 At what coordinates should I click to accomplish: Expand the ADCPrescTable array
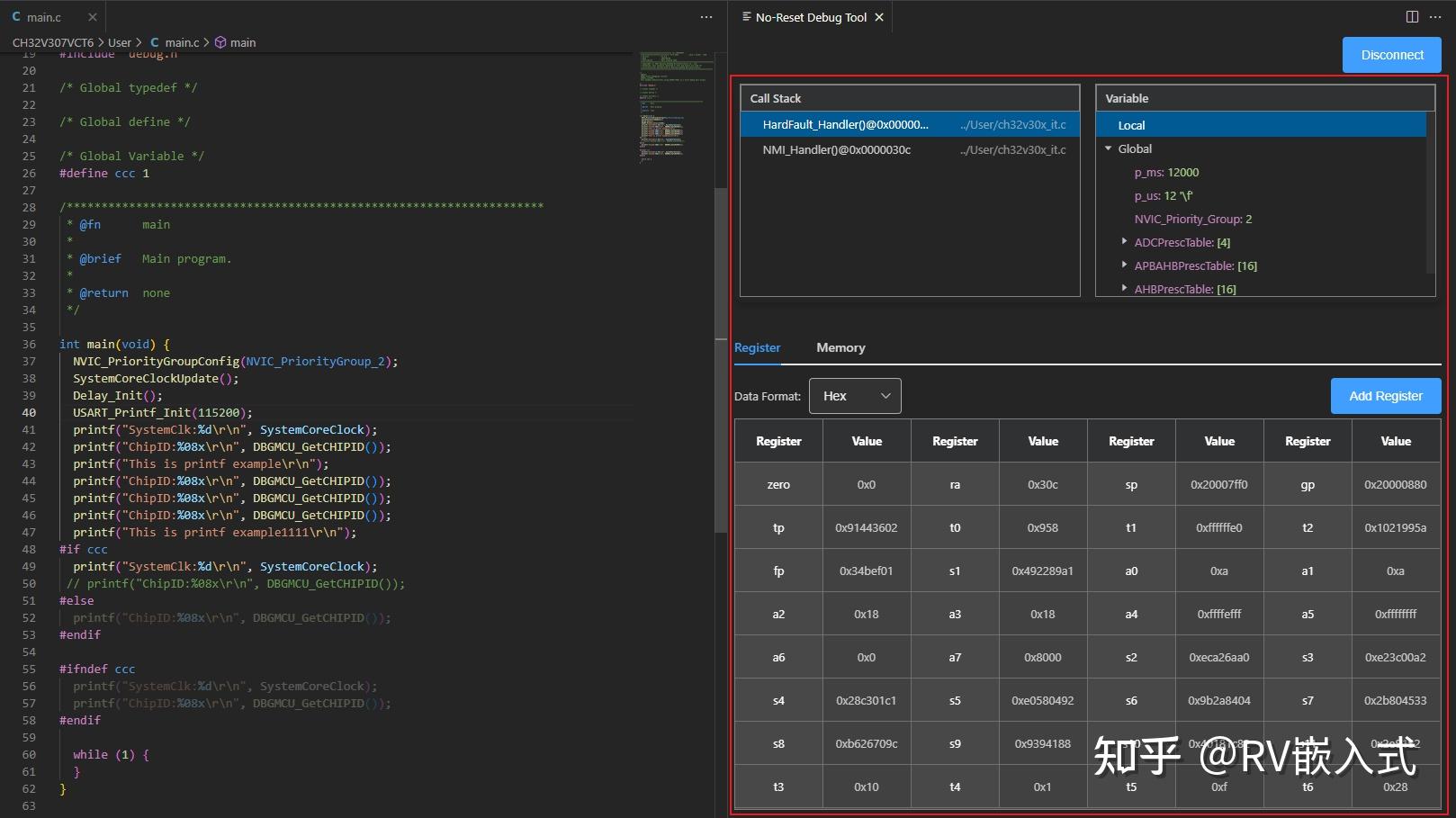(x=1124, y=241)
